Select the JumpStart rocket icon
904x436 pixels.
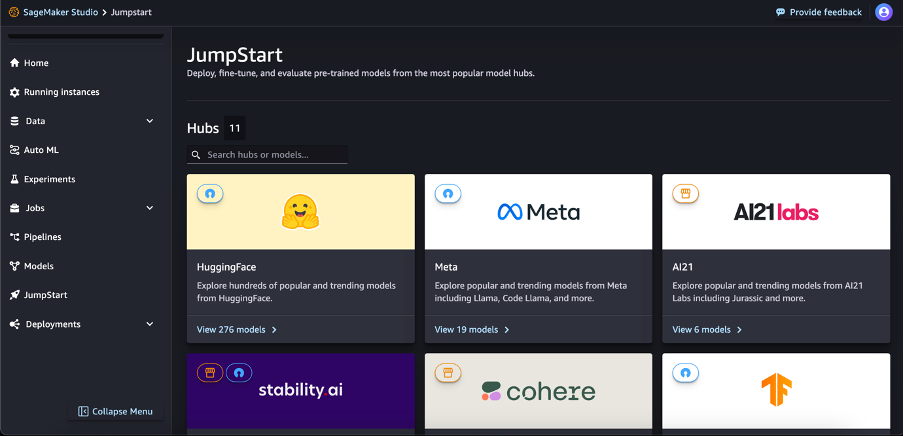pyautogui.click(x=15, y=295)
